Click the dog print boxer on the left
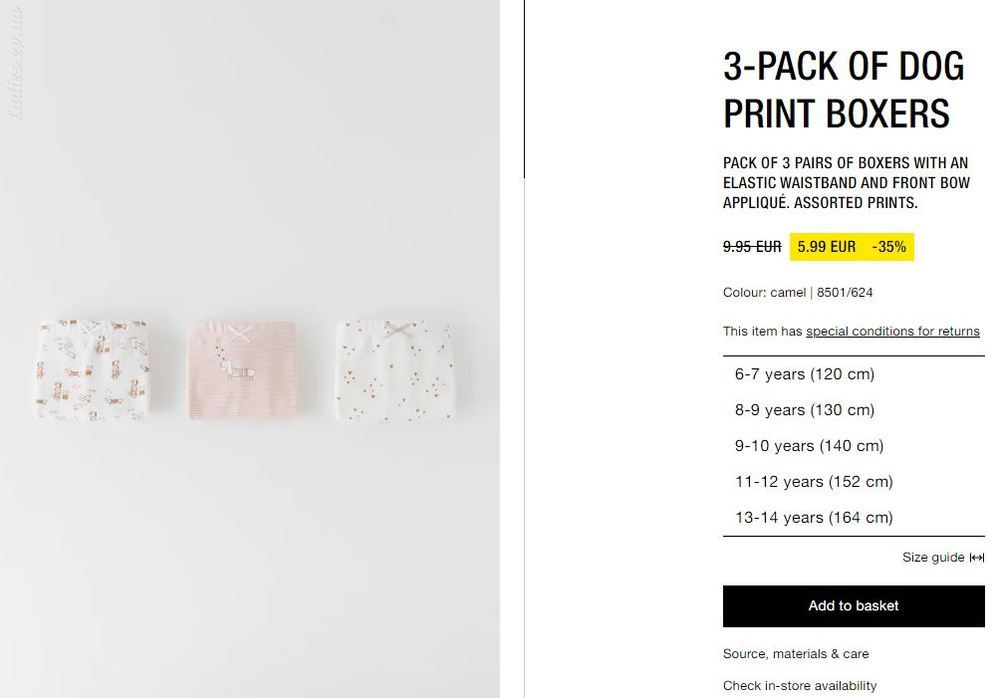 tap(93, 370)
